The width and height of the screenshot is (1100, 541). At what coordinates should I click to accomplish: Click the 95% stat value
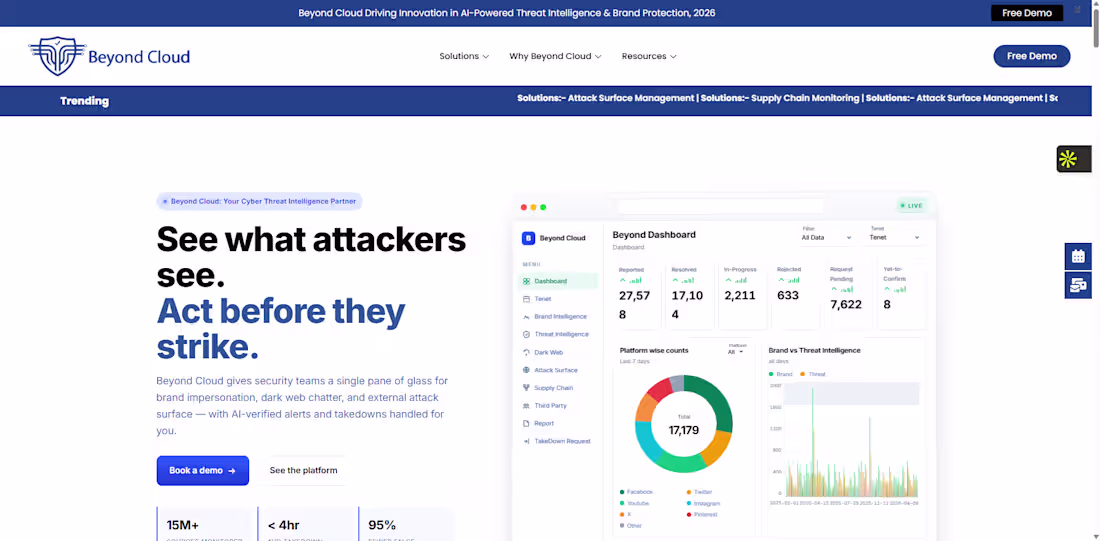tap(382, 525)
